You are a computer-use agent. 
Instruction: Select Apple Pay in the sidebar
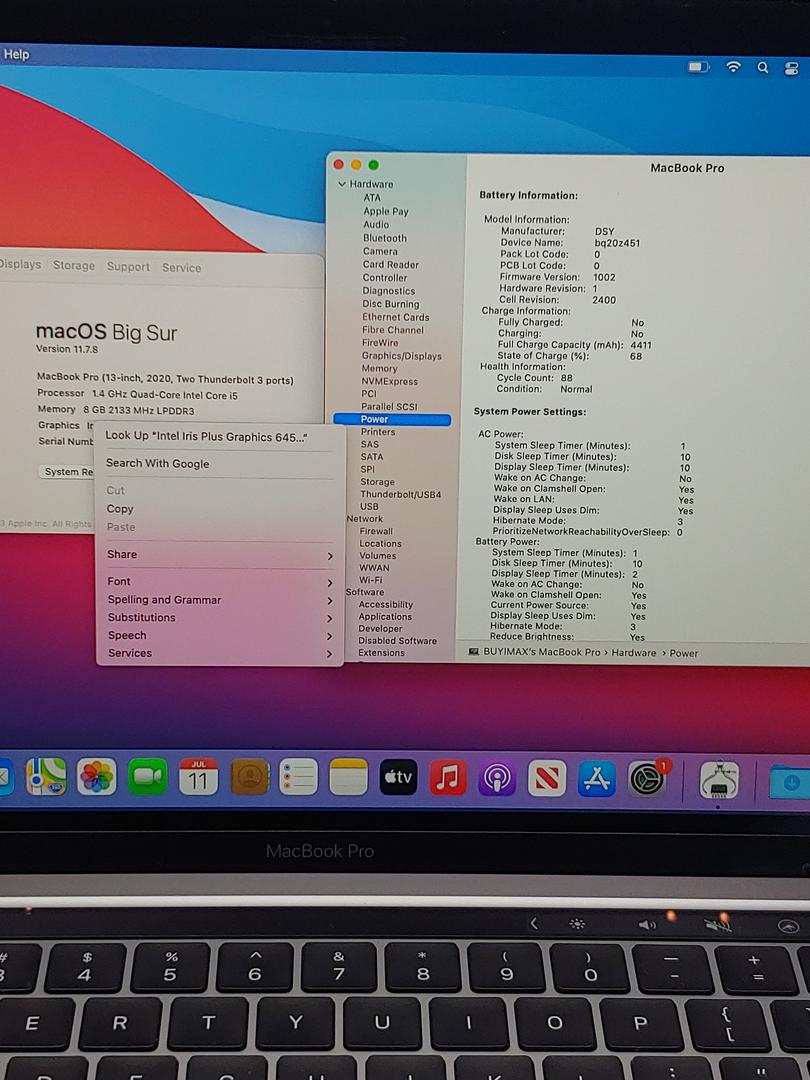click(x=386, y=211)
